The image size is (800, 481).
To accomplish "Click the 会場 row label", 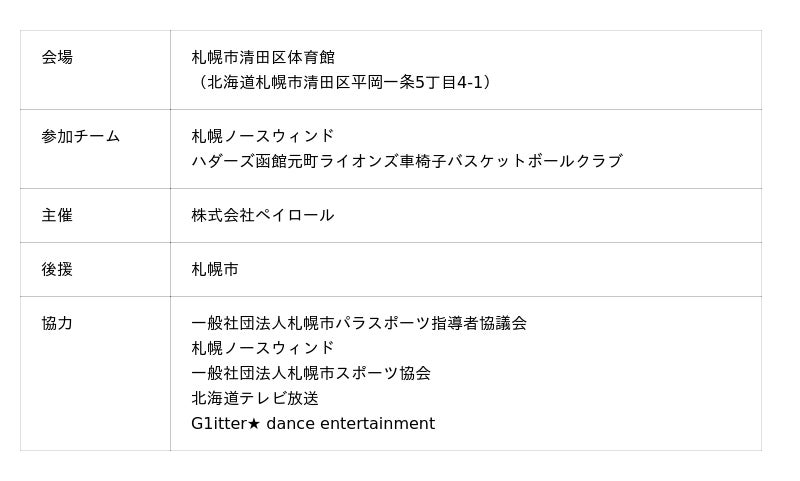I will (x=57, y=58).
